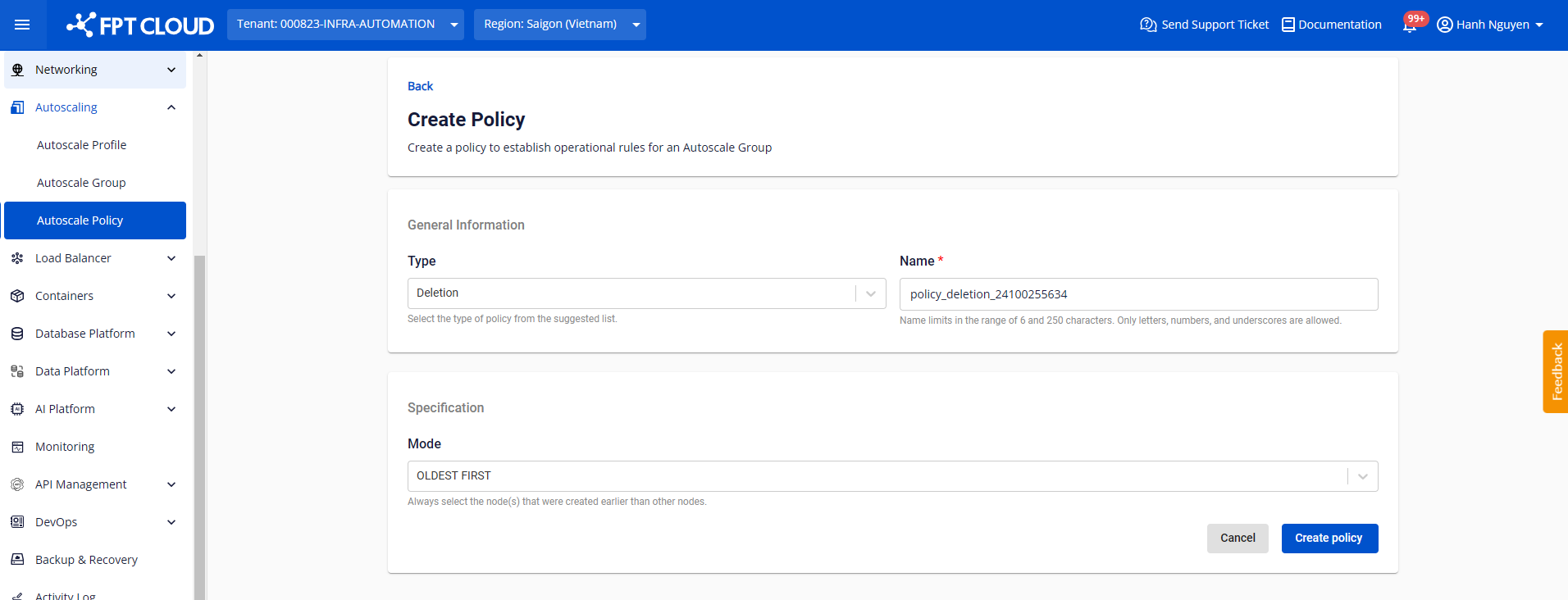Click the Back link
1568x600 pixels.
[420, 86]
